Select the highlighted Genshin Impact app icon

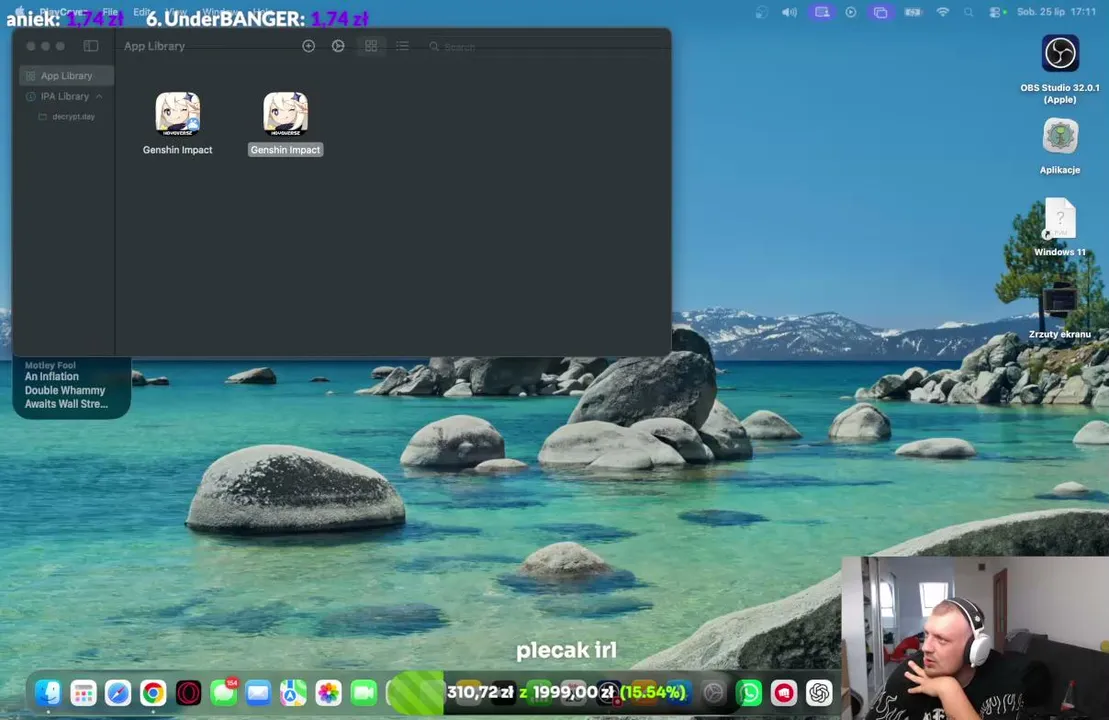[286, 113]
